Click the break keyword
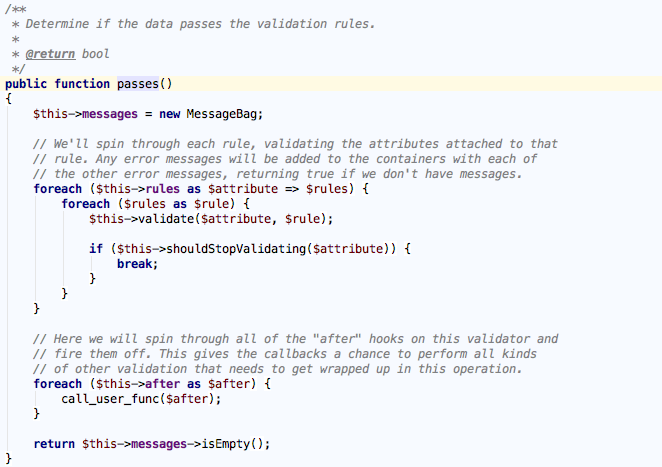The image size is (662, 467). coord(137,264)
